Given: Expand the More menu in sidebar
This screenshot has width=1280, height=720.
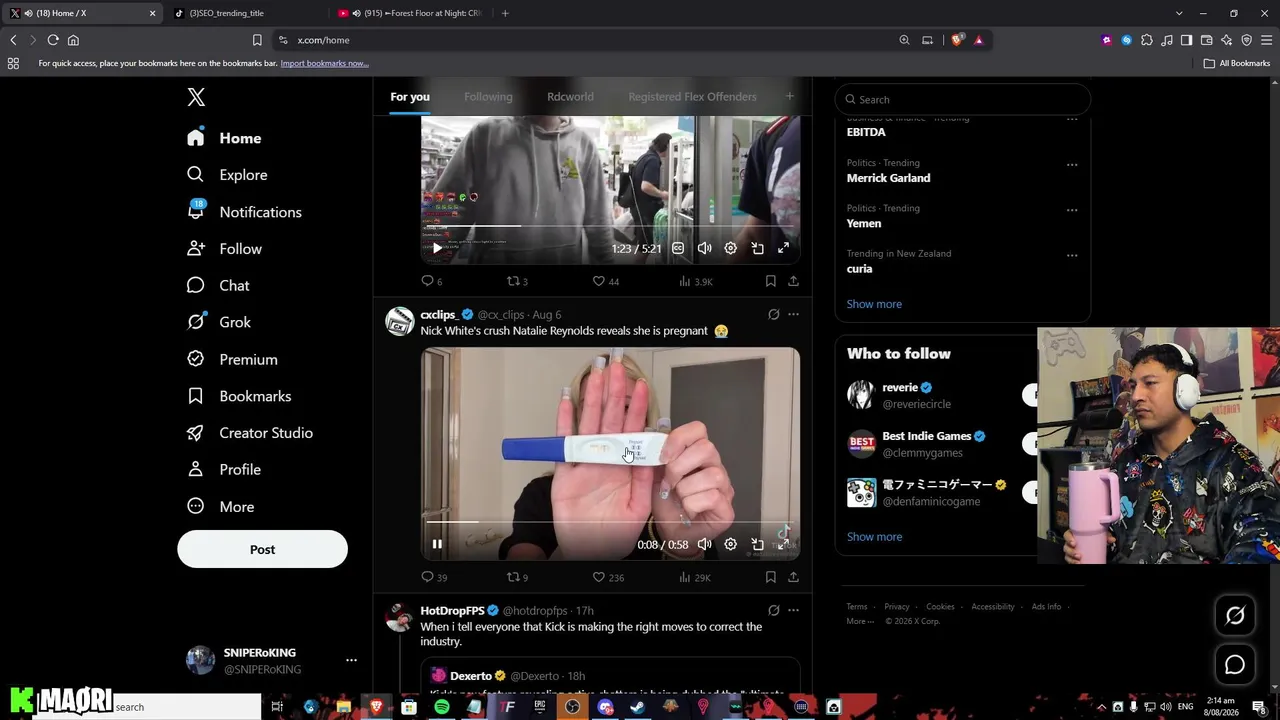Looking at the screenshot, I should coord(221,507).
